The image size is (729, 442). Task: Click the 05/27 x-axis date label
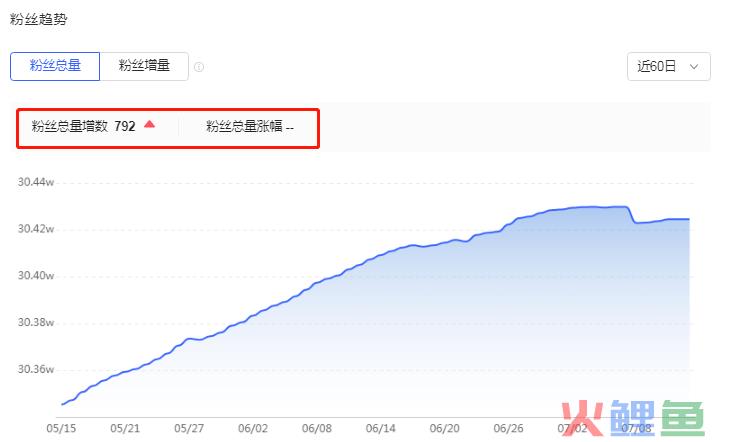tap(189, 428)
